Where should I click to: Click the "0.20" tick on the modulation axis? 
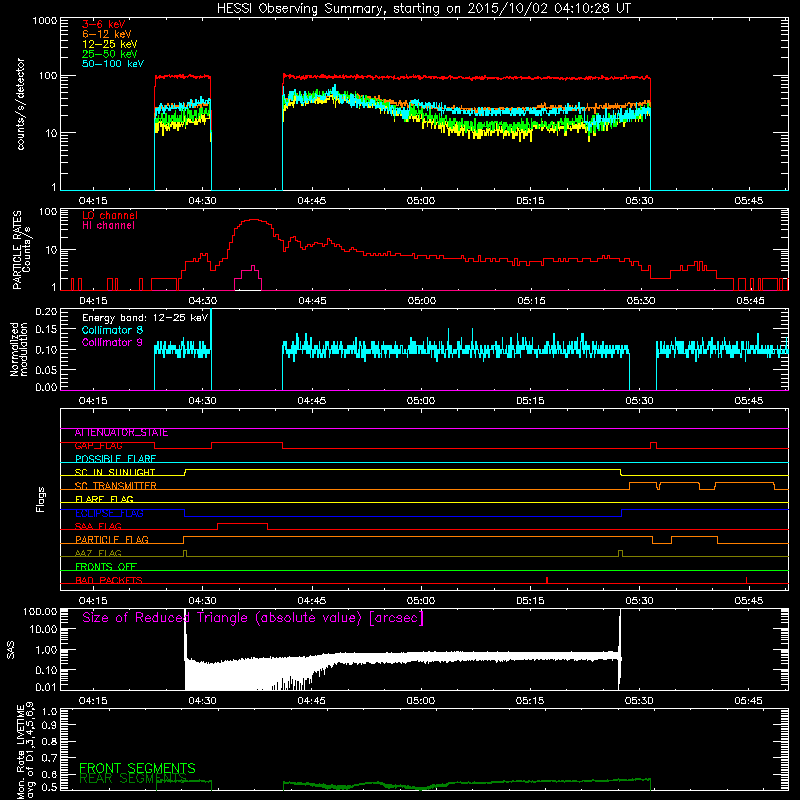[46, 312]
